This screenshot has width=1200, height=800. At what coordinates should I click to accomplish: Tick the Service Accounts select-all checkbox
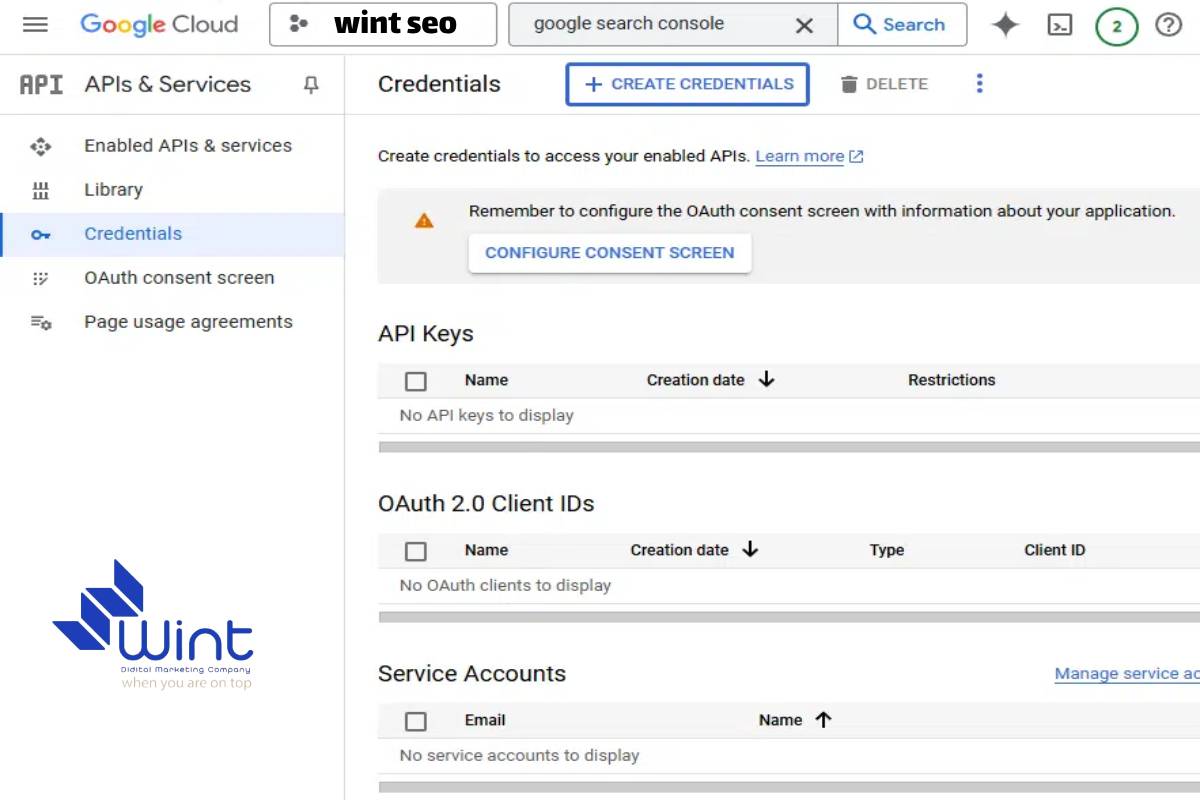coord(416,721)
